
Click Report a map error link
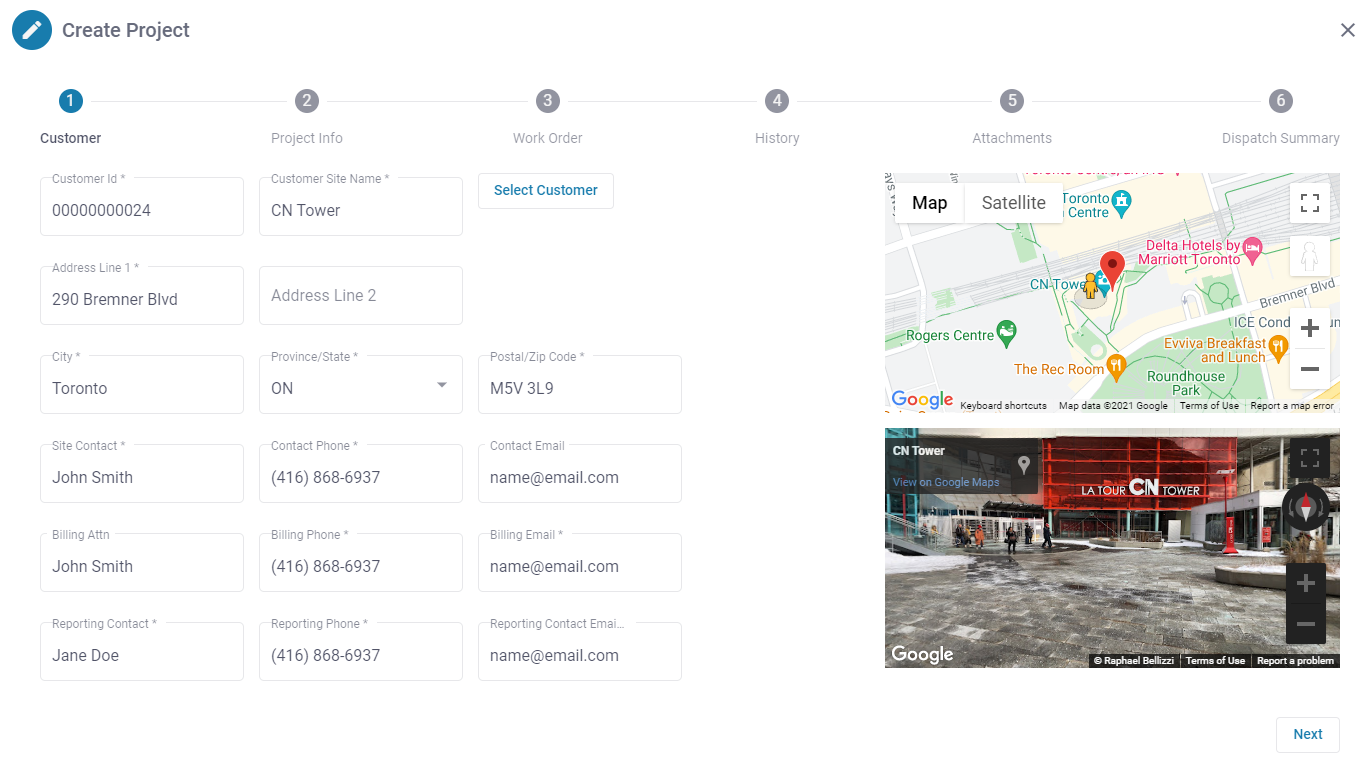pyautogui.click(x=1292, y=406)
